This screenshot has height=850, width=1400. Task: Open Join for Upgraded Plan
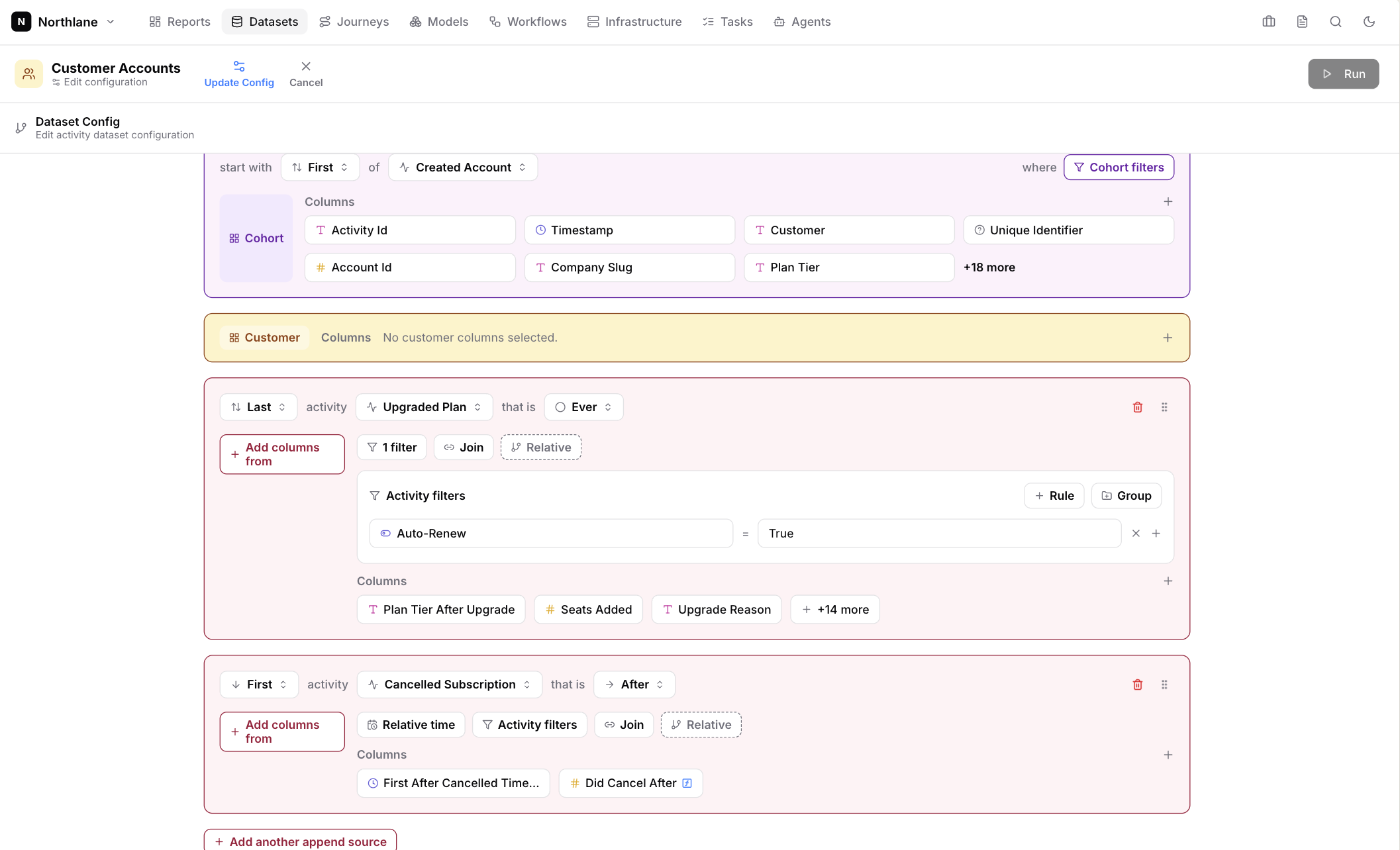[464, 448]
